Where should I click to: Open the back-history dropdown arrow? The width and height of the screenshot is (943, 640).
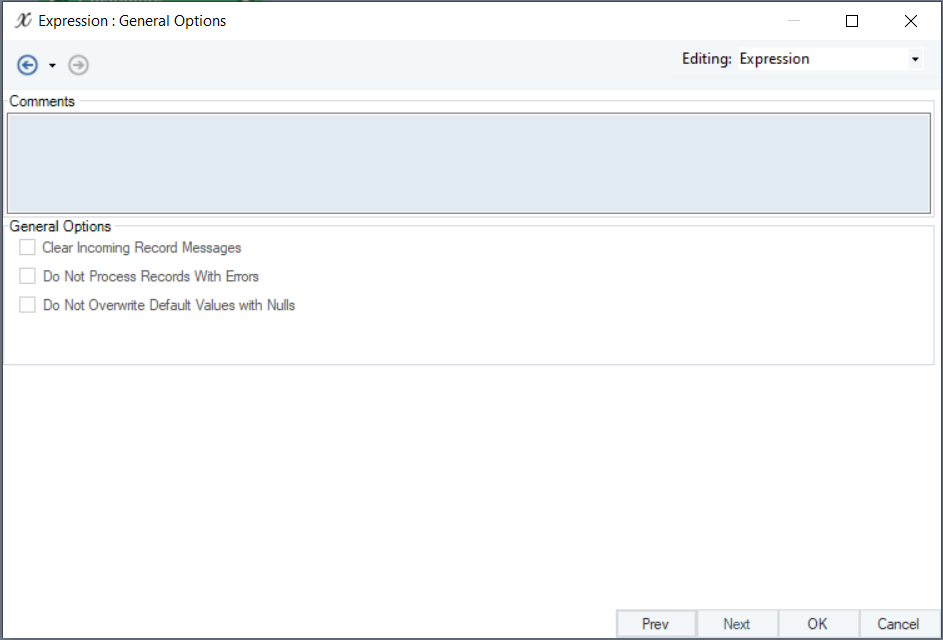point(52,66)
